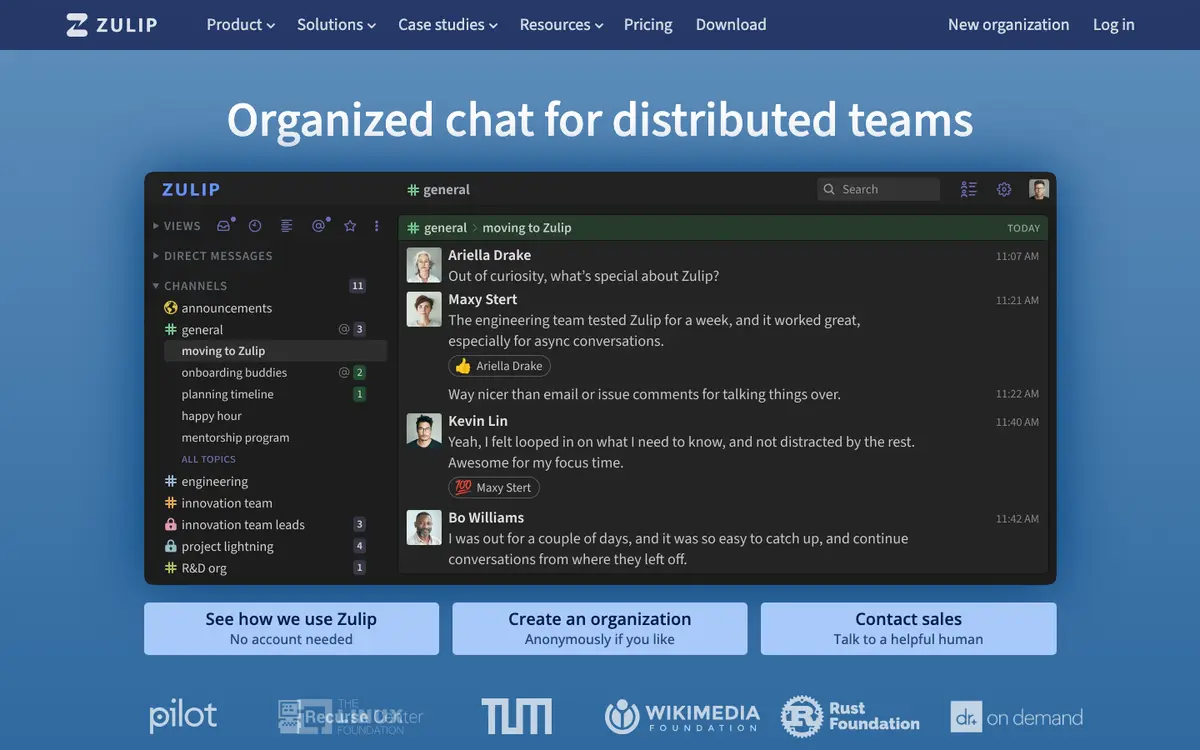Click moving to Zulip in the topic bar

527,228
